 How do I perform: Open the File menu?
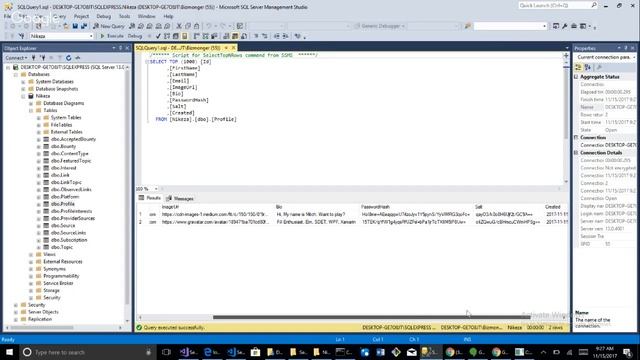7,16
